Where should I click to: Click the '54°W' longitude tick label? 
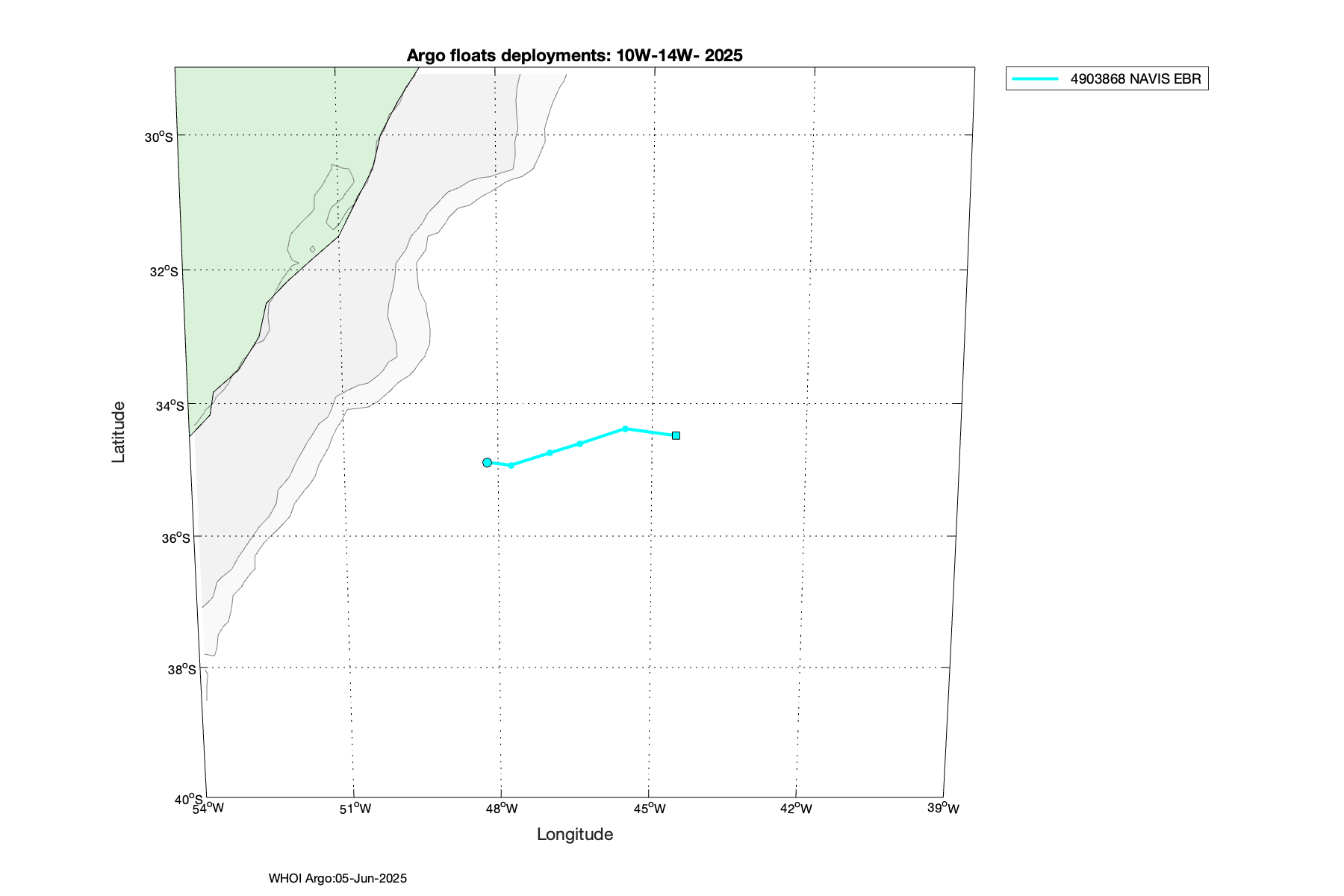pyautogui.click(x=208, y=808)
